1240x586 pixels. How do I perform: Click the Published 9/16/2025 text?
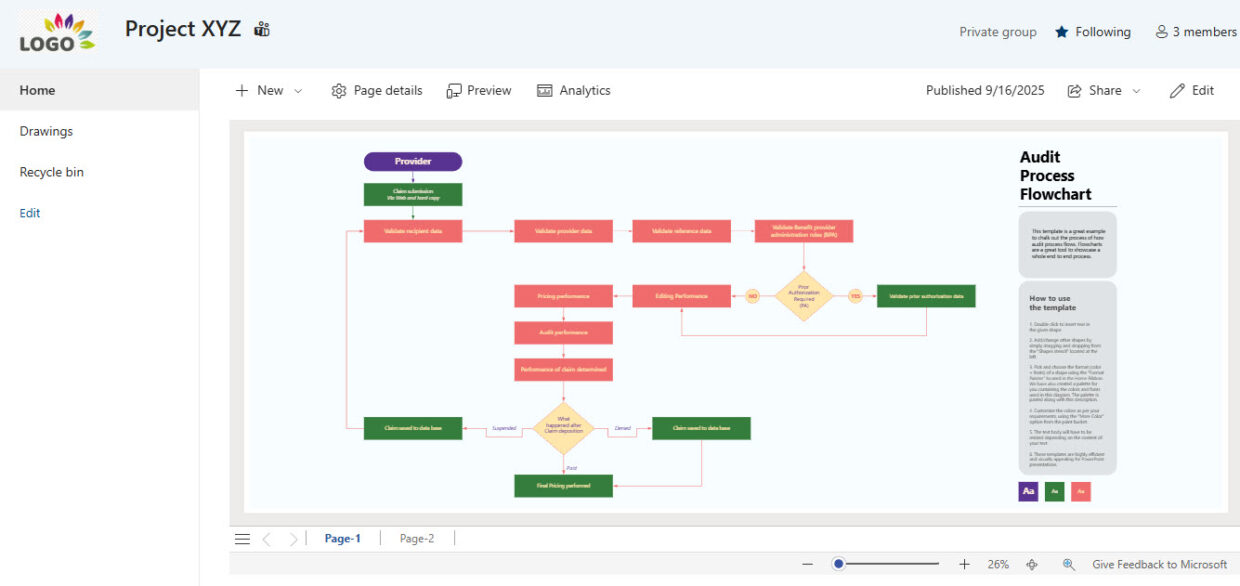(985, 90)
